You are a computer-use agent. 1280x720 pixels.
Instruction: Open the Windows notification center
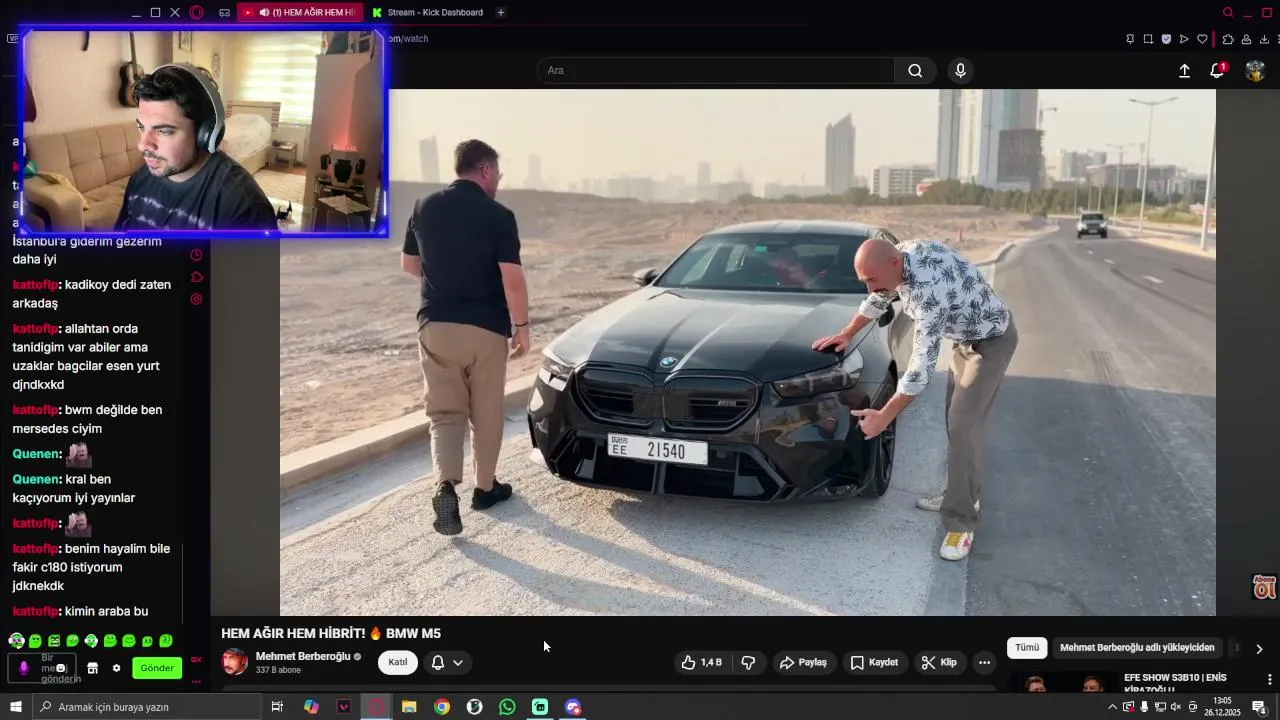1259,707
